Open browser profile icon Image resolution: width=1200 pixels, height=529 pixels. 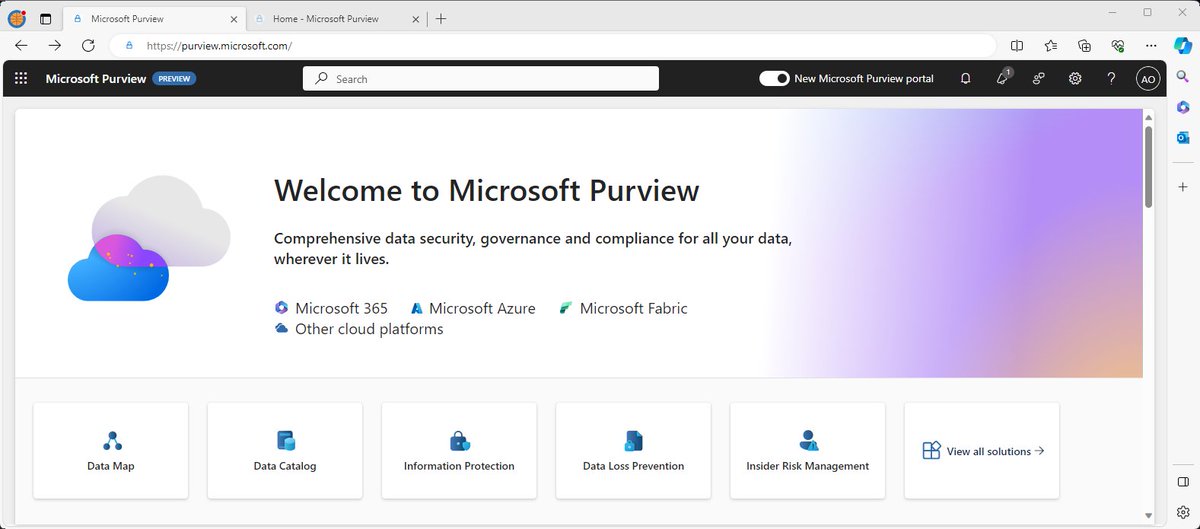coord(17,17)
